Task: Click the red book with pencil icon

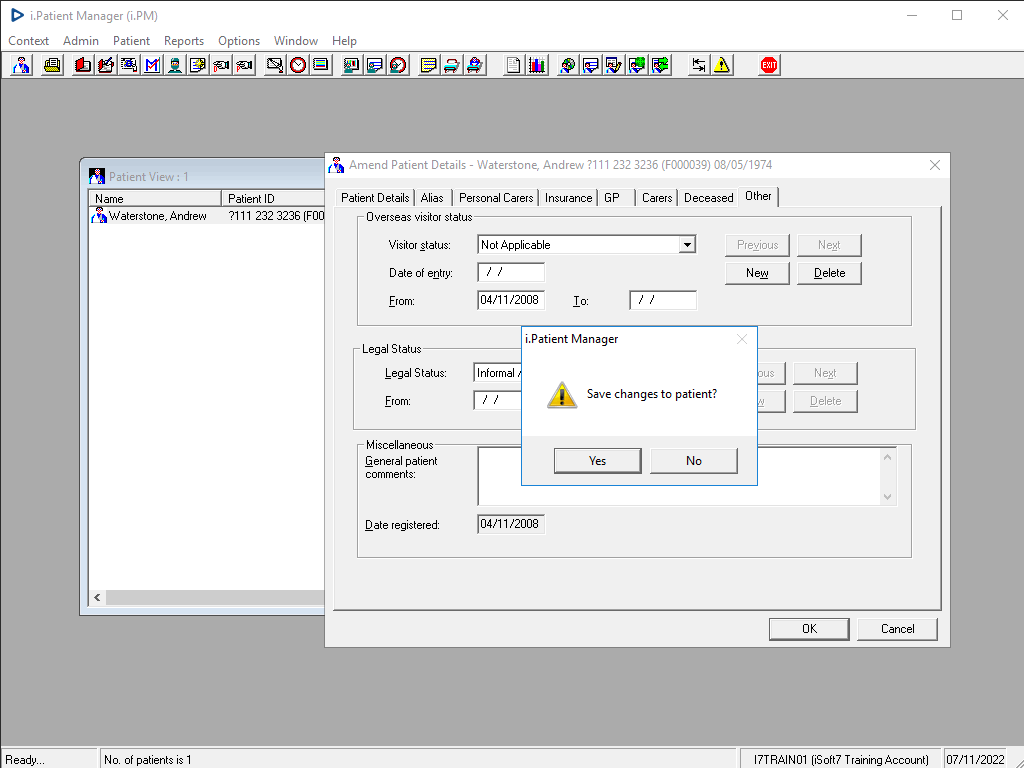Action: 106,65
